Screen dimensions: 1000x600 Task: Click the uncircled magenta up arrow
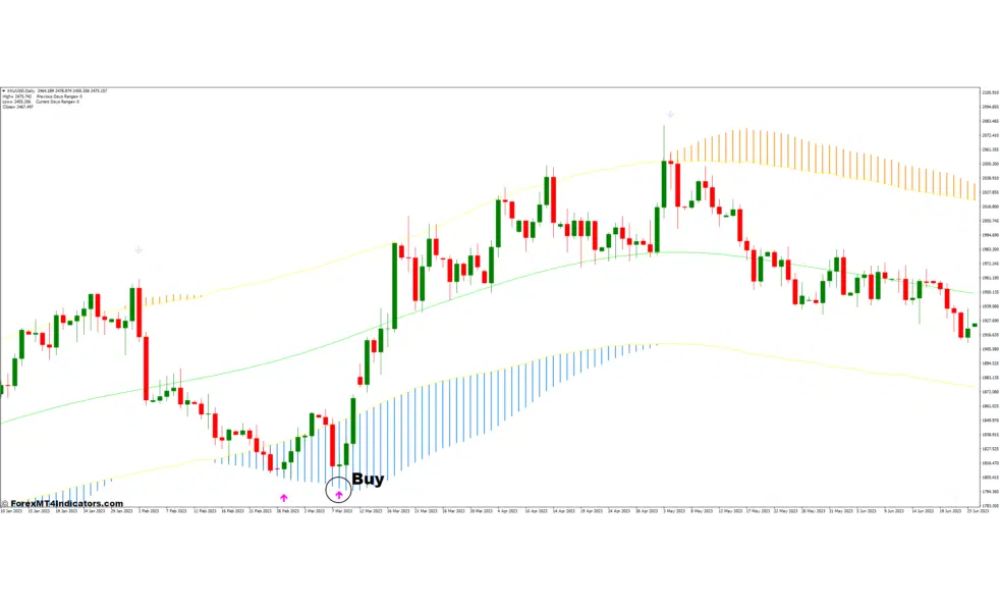tap(284, 496)
